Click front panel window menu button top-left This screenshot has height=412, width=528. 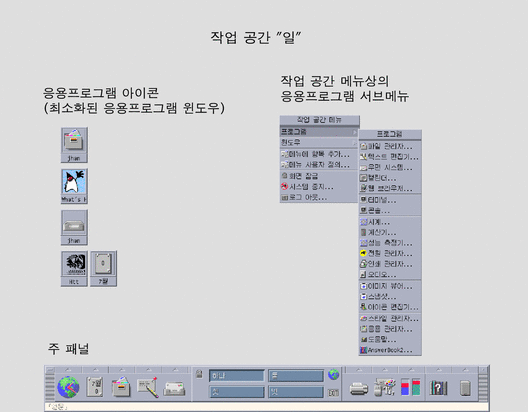[x=50, y=370]
